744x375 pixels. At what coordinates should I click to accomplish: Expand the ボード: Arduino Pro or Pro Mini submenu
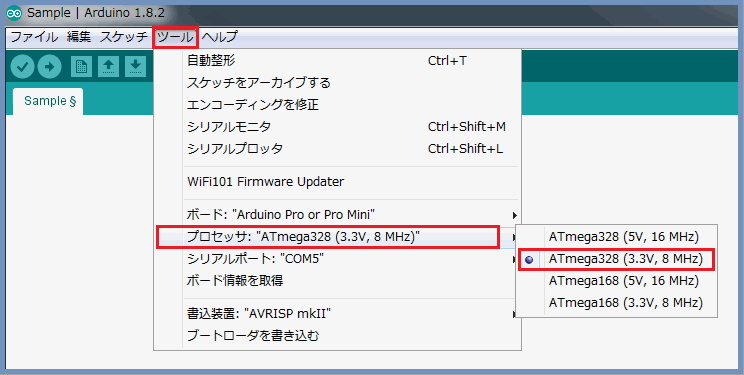click(x=337, y=215)
